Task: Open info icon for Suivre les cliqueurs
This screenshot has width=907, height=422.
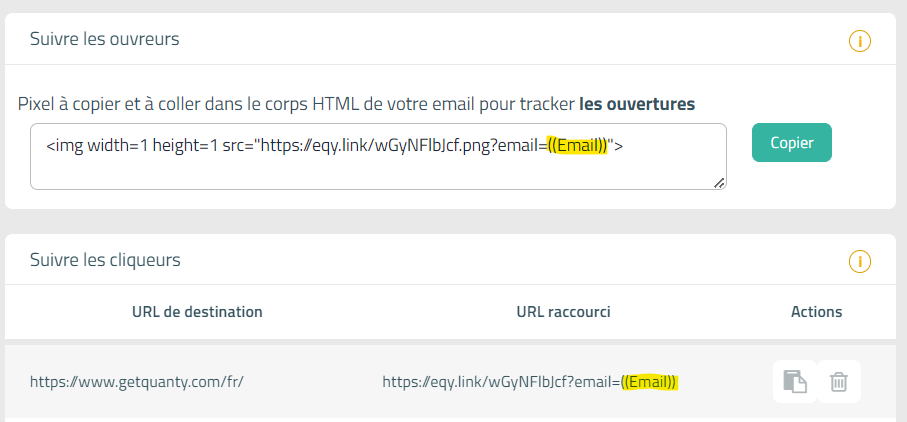Action: [x=860, y=261]
